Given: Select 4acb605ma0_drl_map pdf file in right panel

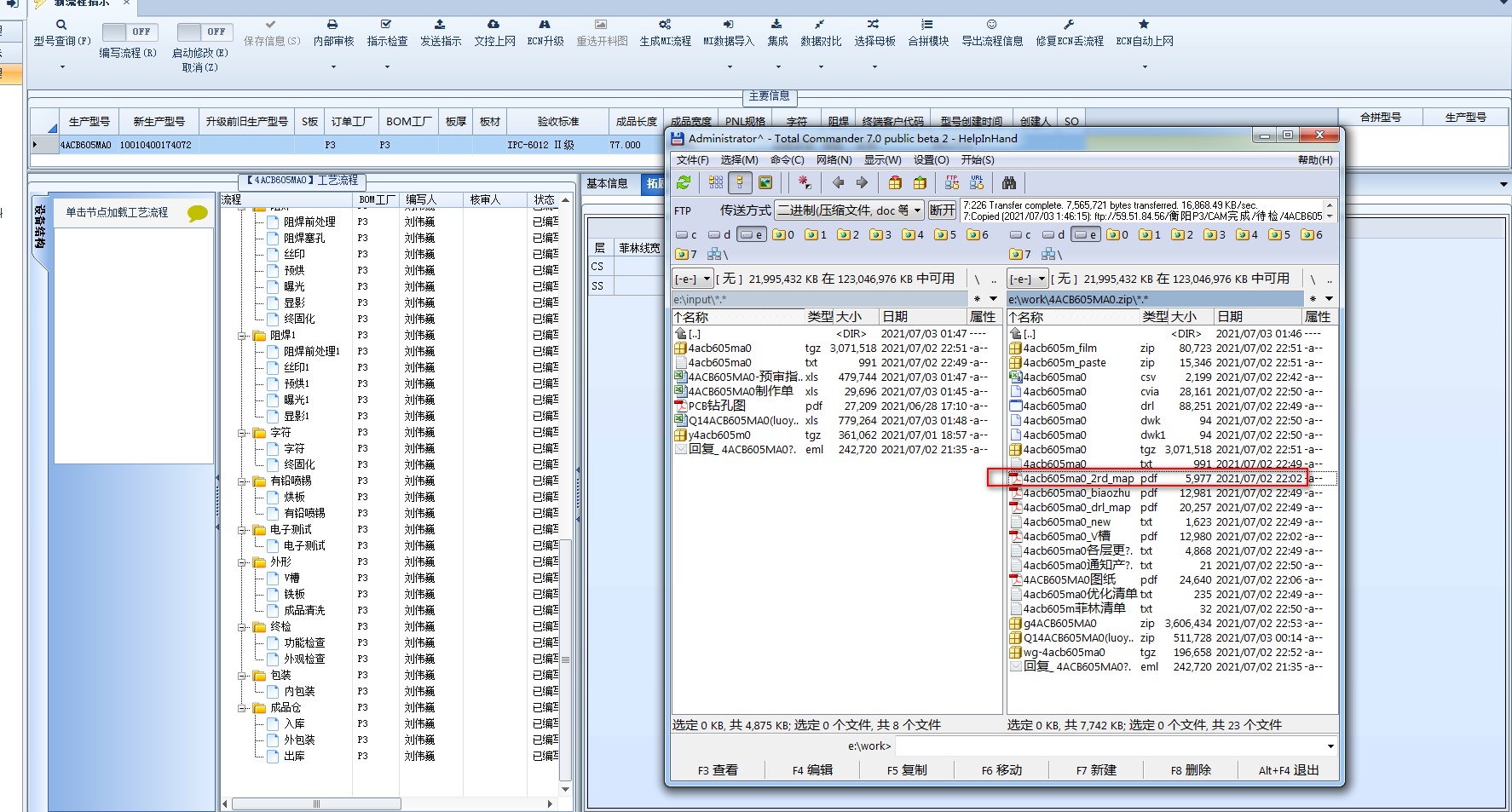Looking at the screenshot, I should coord(1076,508).
